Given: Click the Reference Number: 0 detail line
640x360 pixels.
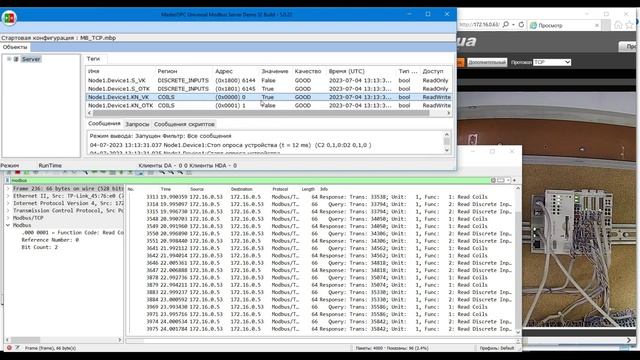Looking at the screenshot, I should click(x=50, y=240).
